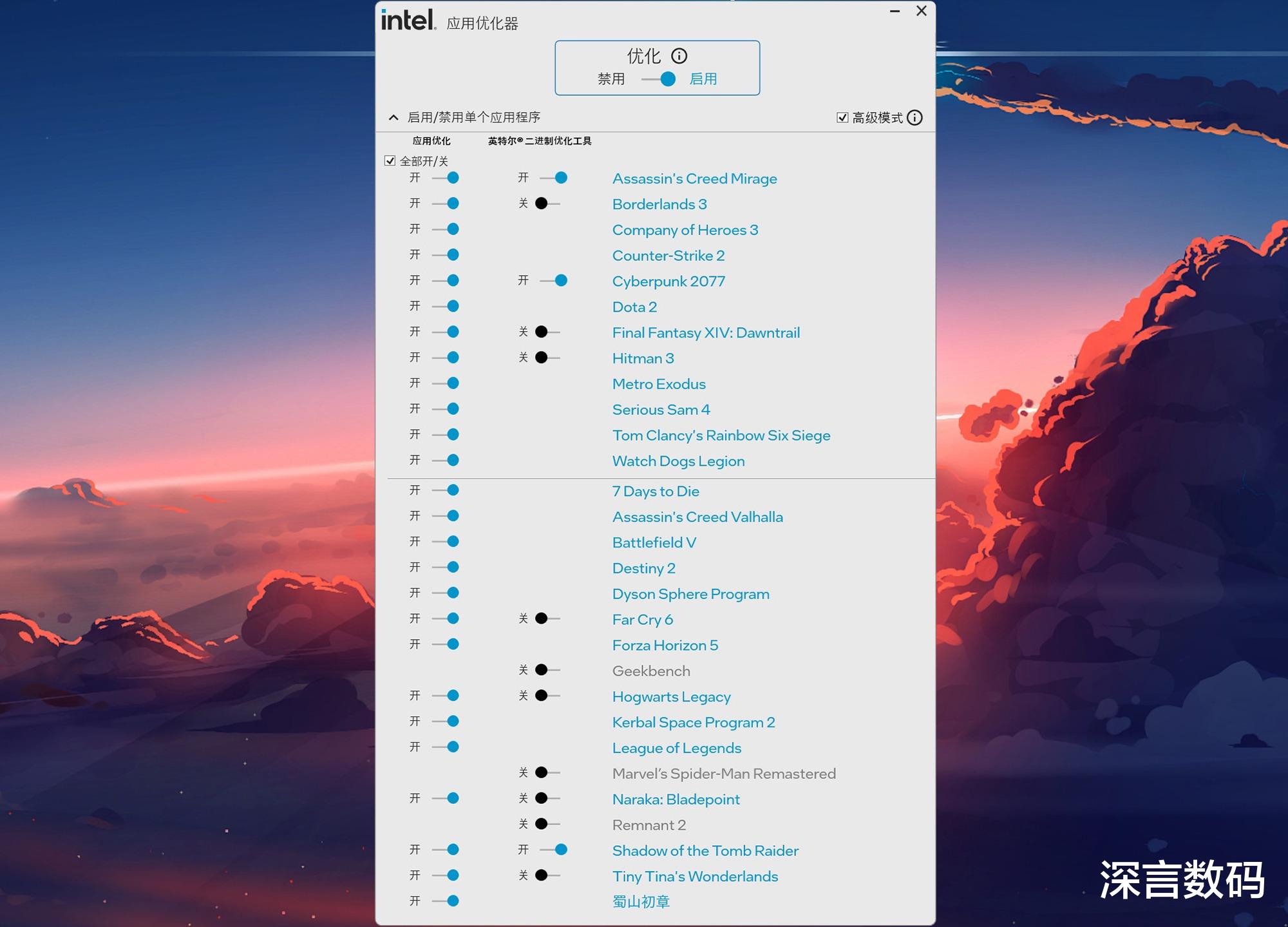This screenshot has width=1288, height=927.
Task: Click the info icon beside 高级模式
Action: (914, 117)
